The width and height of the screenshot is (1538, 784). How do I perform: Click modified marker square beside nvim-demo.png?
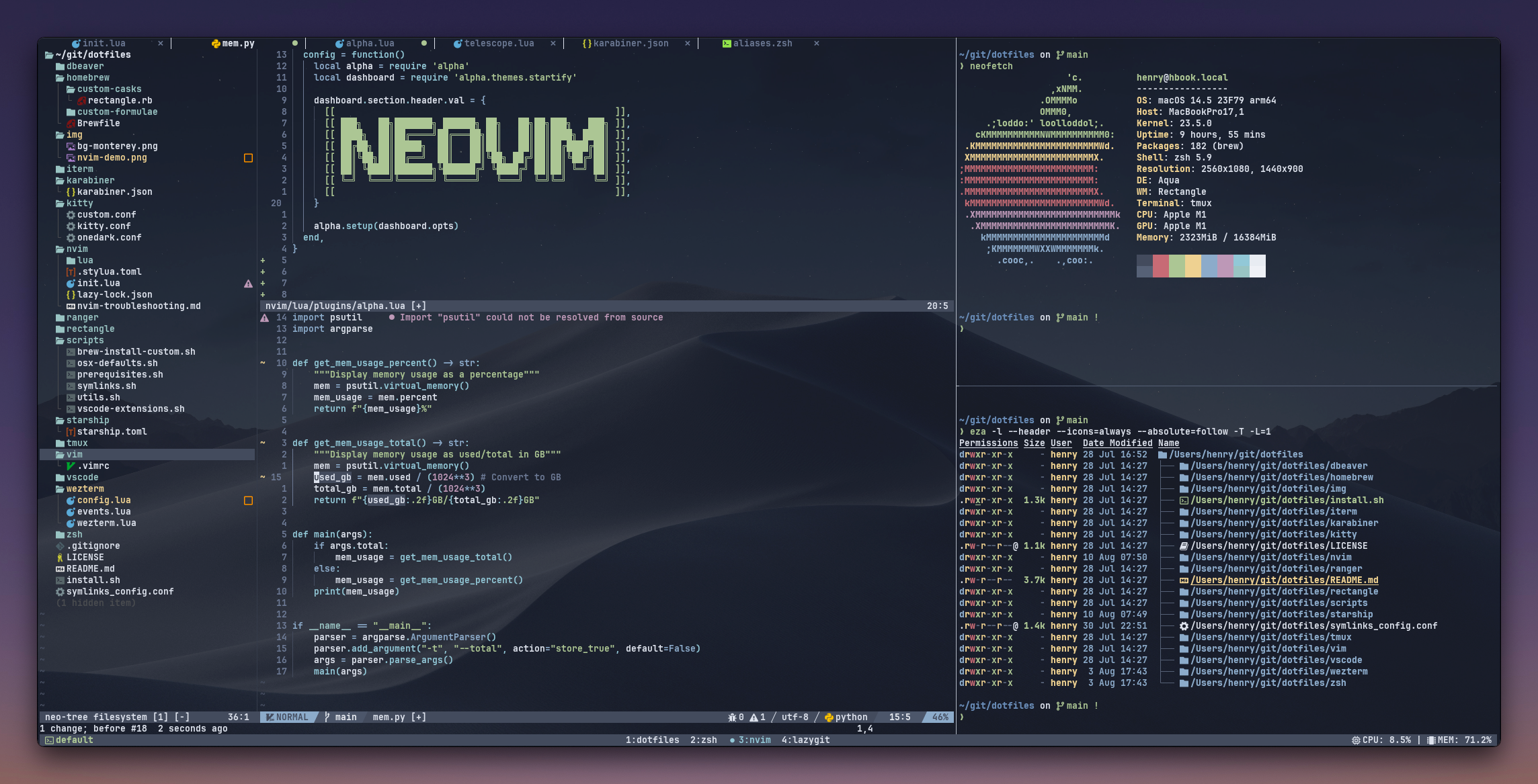(248, 158)
